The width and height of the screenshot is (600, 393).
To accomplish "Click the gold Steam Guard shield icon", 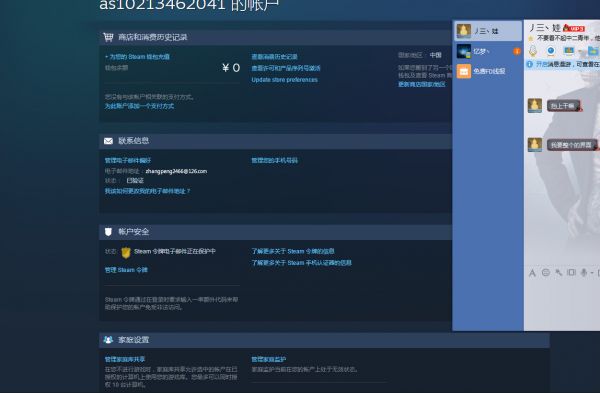I will 126,253.
